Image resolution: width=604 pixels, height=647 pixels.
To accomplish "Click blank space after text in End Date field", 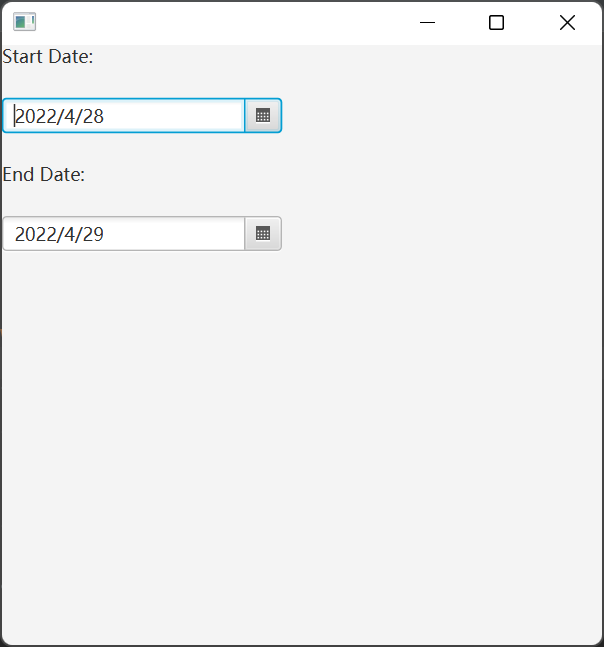I will pos(173,234).
